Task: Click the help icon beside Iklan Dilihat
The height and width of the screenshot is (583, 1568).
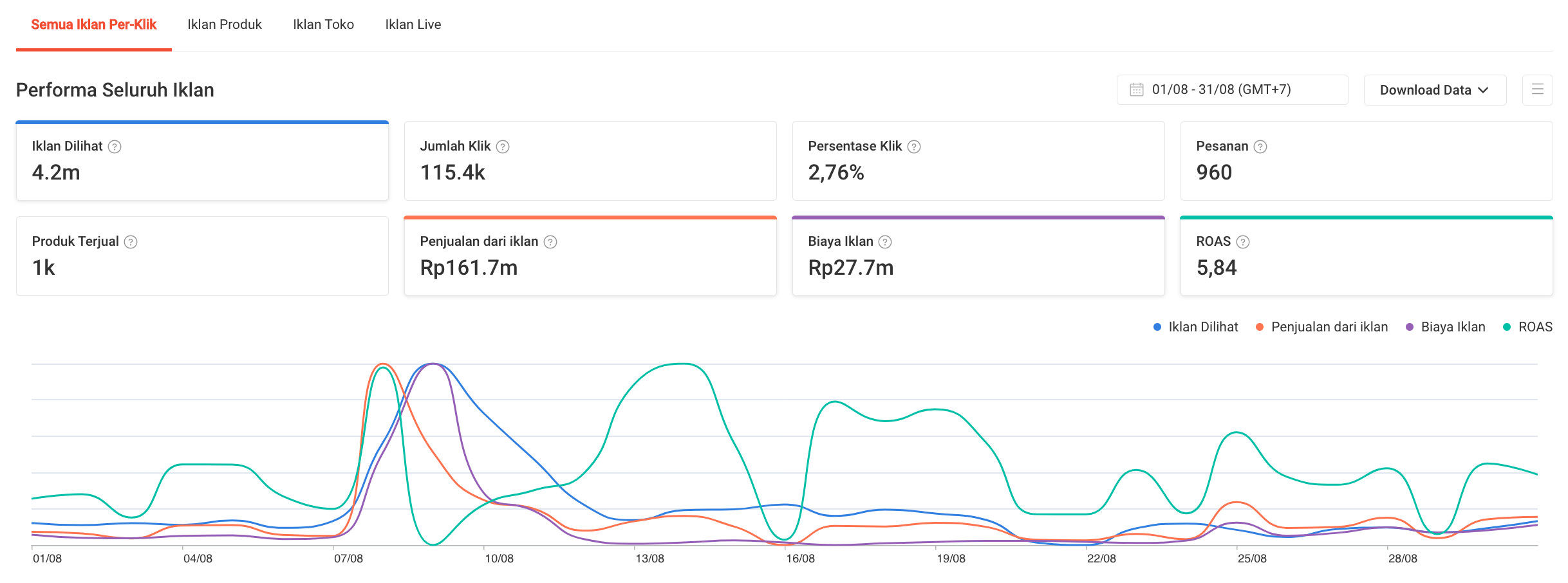Action: coord(115,147)
